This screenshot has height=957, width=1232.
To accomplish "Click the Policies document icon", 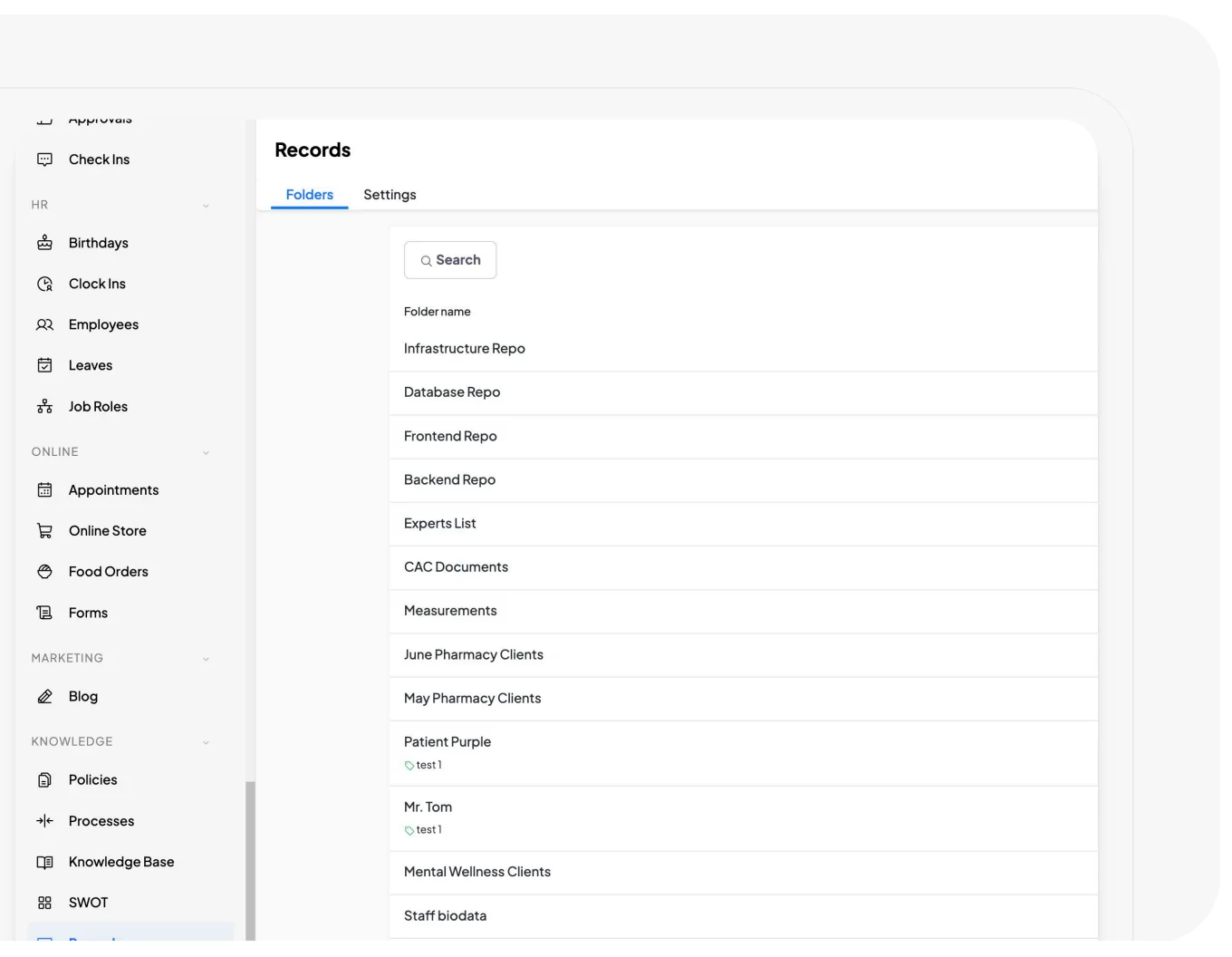I will tap(44, 780).
